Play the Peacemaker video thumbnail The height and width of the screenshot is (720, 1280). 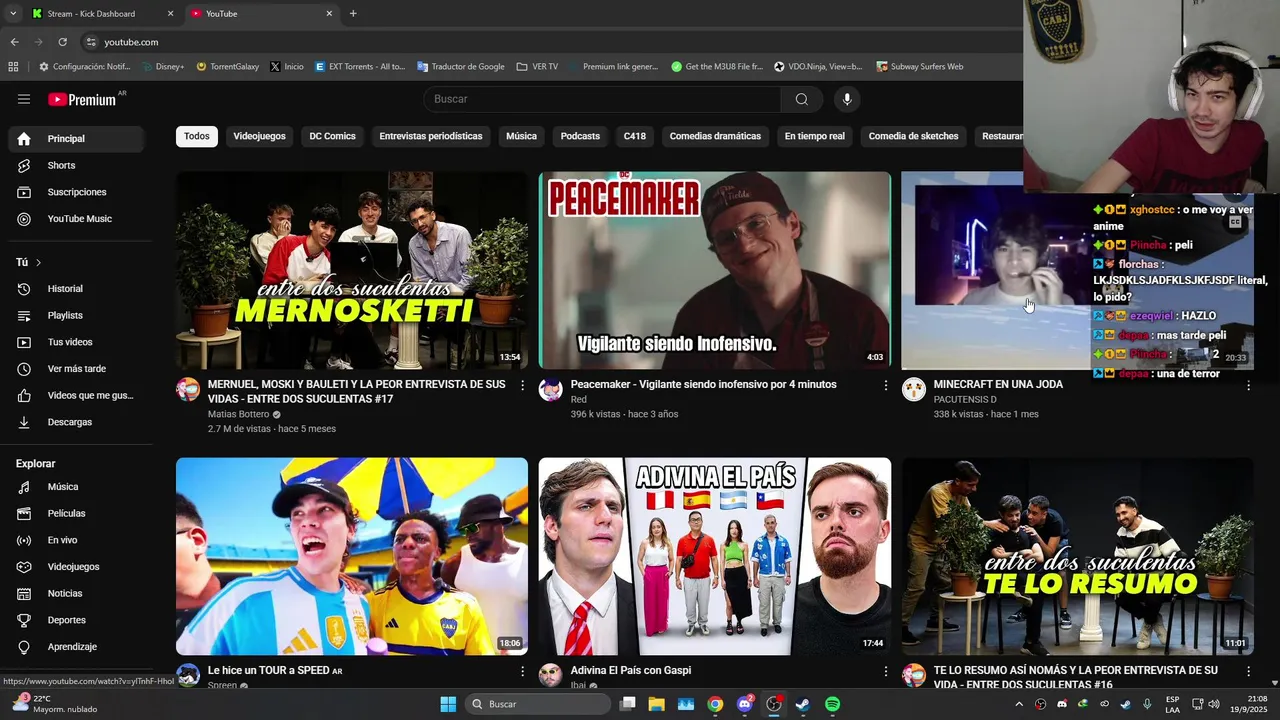pos(715,271)
